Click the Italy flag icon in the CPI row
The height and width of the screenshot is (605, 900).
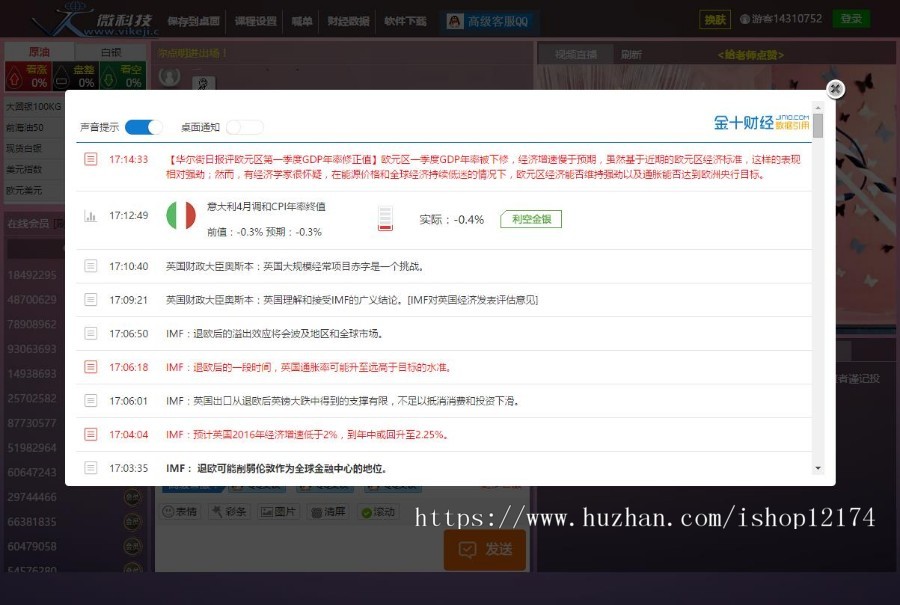(181, 216)
